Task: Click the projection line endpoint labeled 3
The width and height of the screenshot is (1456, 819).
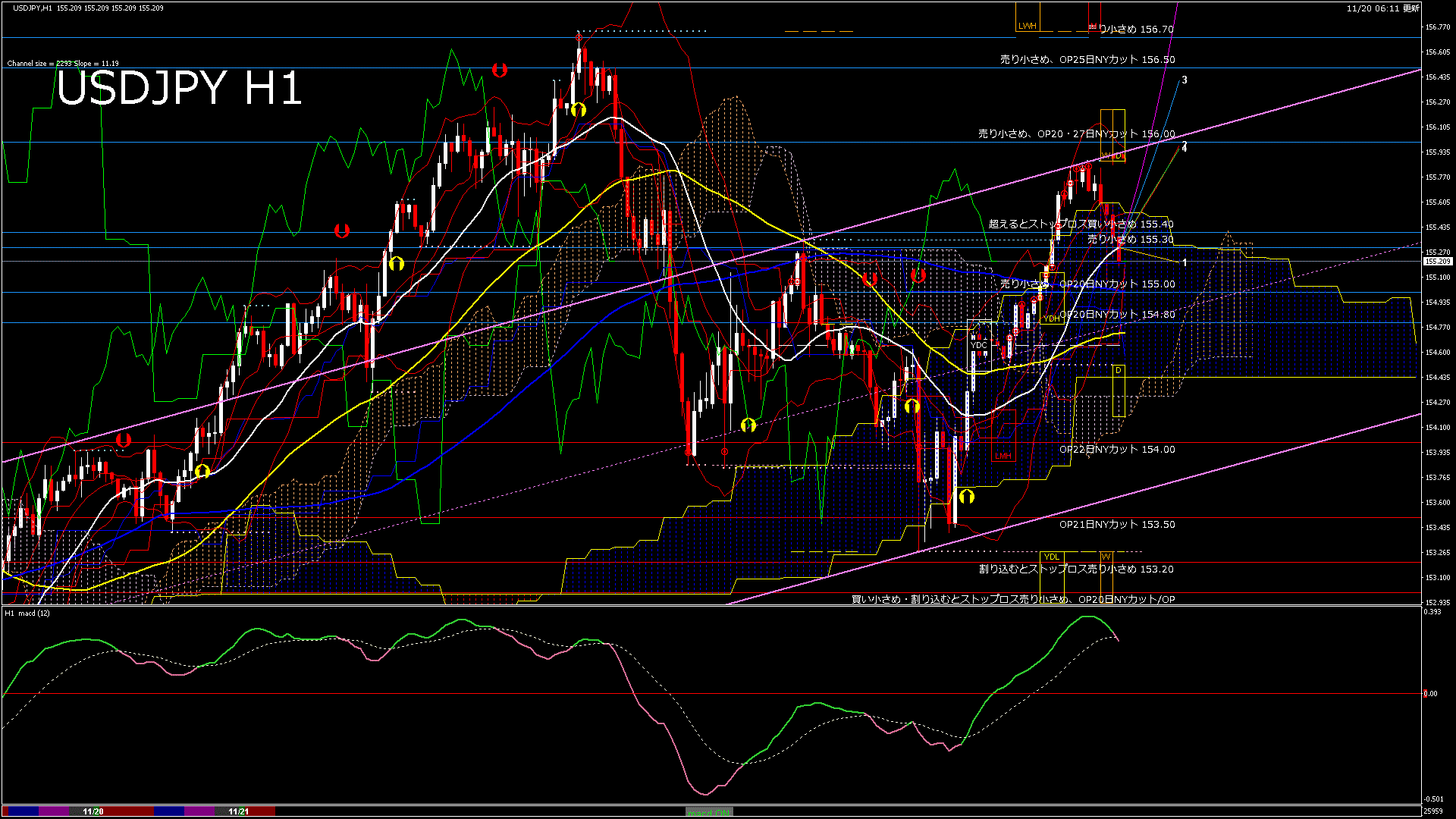Action: [x=1185, y=80]
